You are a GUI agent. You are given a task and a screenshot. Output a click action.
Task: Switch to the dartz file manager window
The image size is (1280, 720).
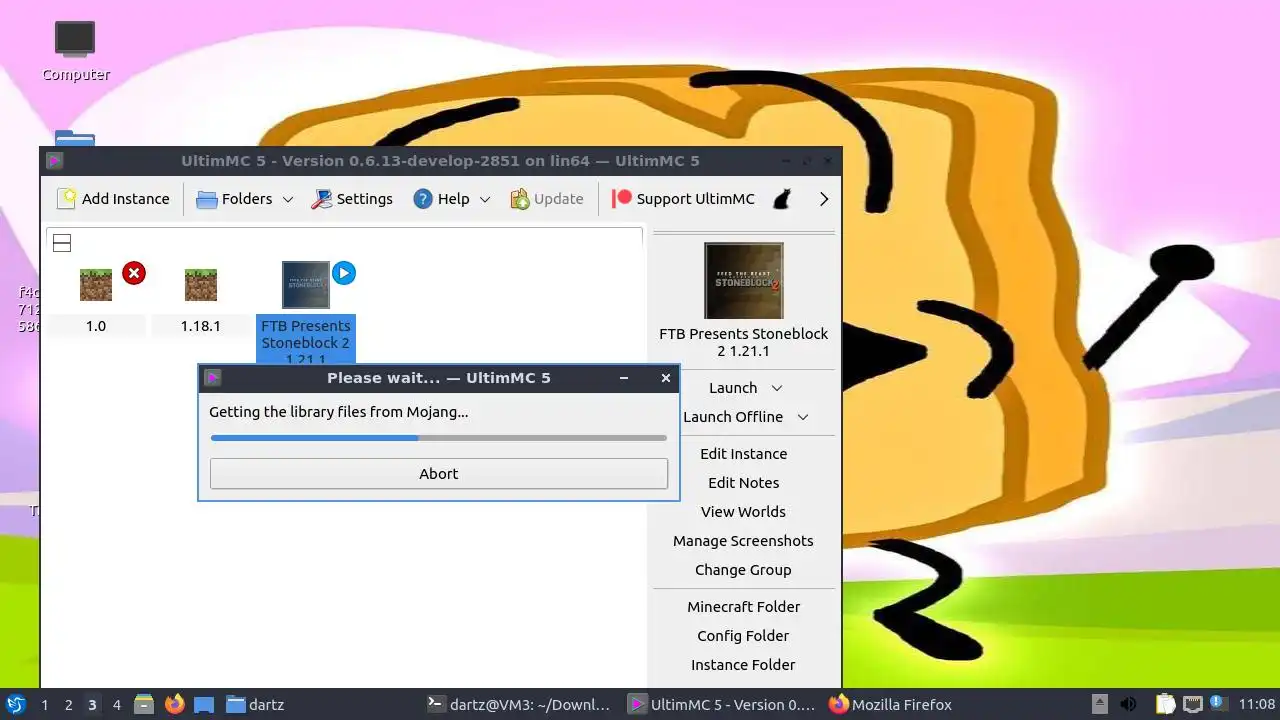(256, 705)
